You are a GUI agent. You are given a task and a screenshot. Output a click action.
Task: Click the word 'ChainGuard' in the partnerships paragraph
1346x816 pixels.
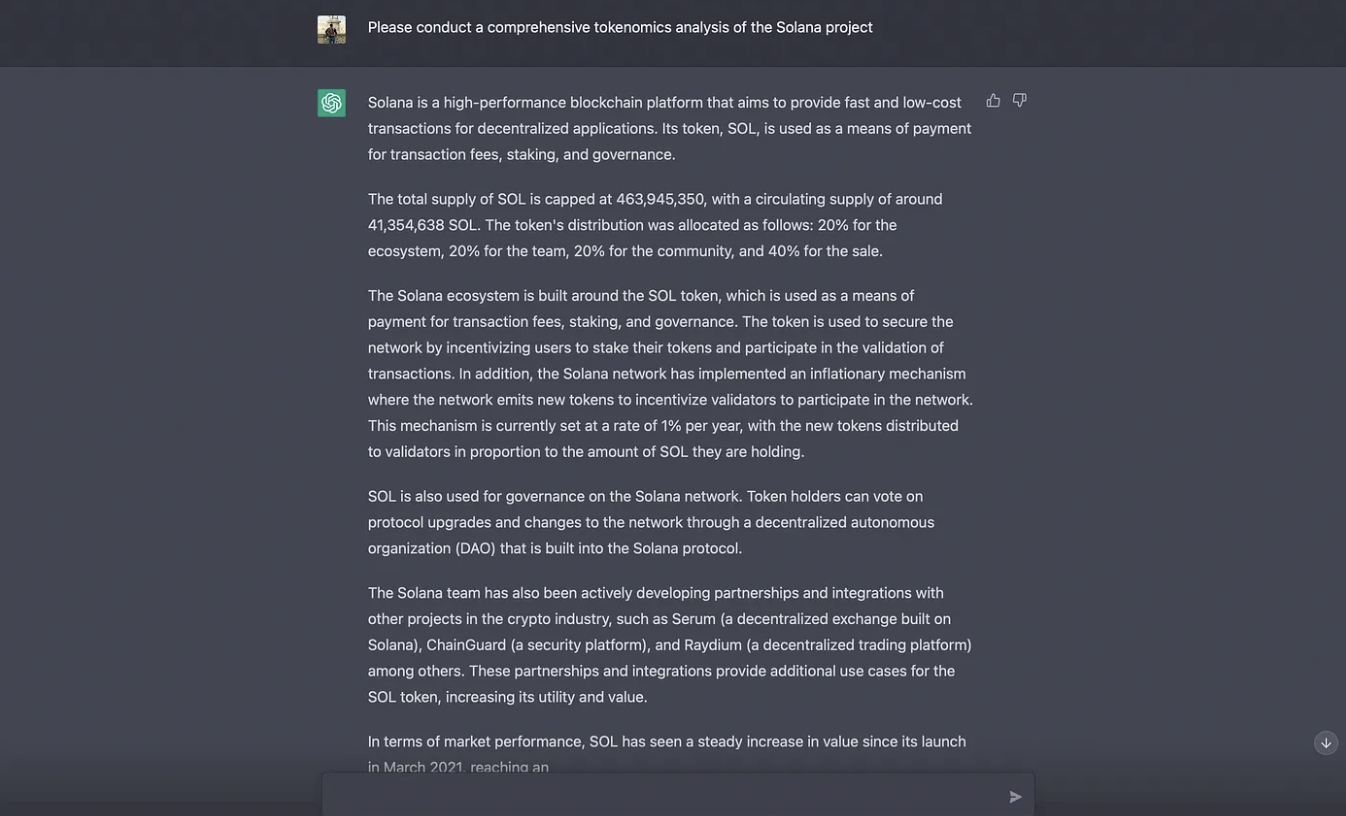coord(466,644)
